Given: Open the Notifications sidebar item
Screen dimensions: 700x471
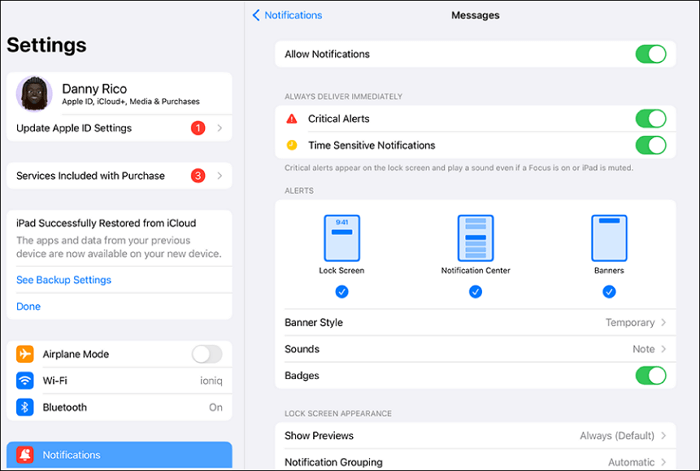Looking at the screenshot, I should pyautogui.click(x=120, y=455).
